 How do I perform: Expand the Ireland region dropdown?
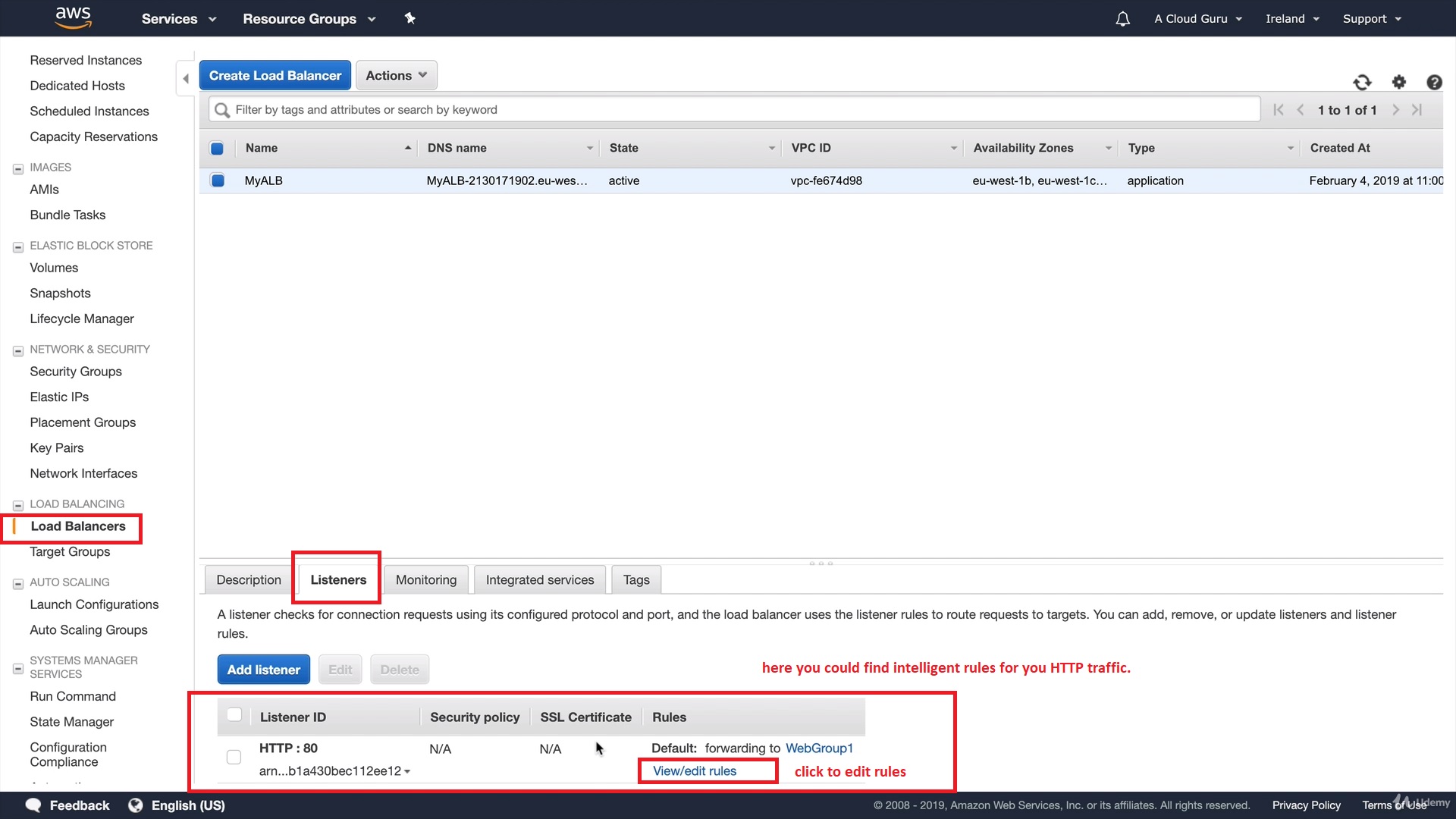coord(1292,19)
